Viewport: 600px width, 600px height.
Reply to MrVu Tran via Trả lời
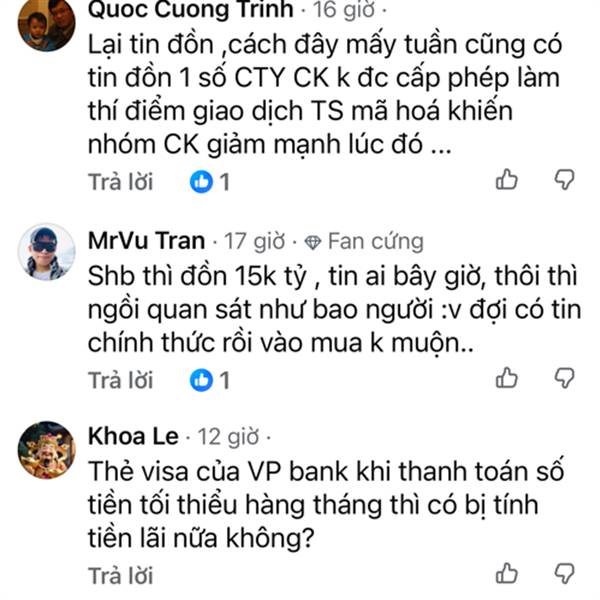[x=121, y=380]
